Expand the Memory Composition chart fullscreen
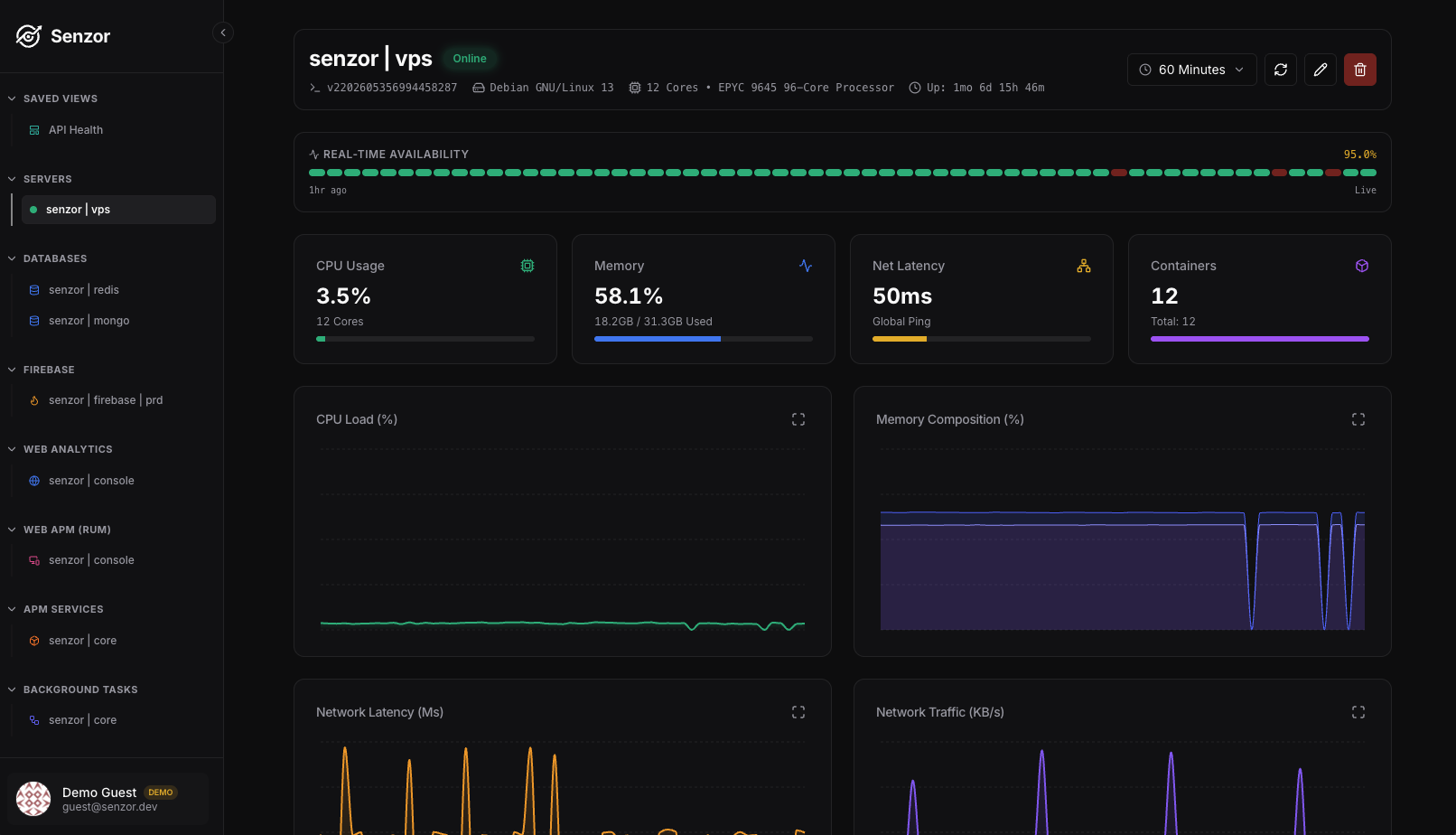The image size is (1456, 835). click(1358, 419)
